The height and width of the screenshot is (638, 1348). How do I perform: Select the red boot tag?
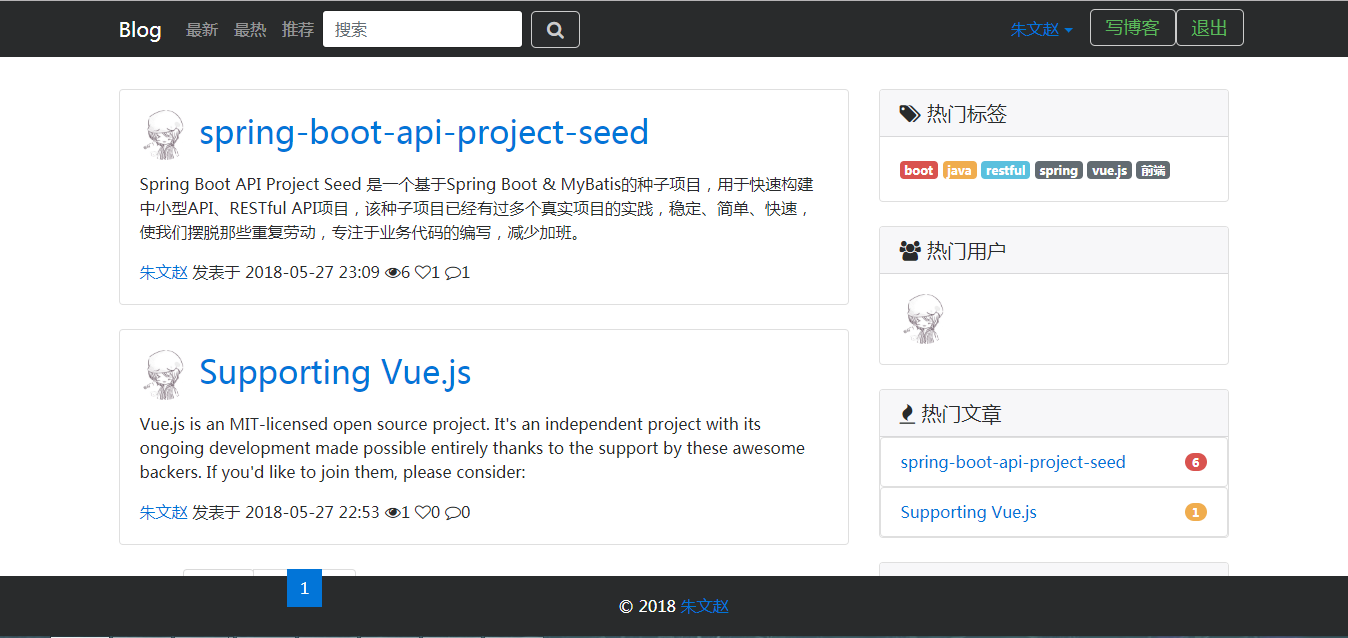coord(918,170)
